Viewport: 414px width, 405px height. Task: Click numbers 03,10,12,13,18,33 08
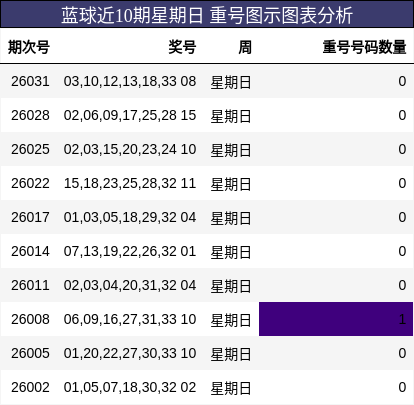click(130, 81)
